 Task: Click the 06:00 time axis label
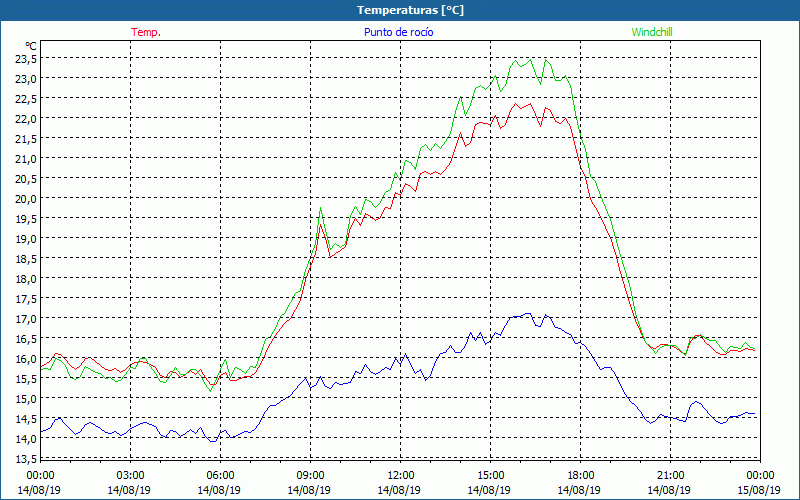click(x=220, y=475)
